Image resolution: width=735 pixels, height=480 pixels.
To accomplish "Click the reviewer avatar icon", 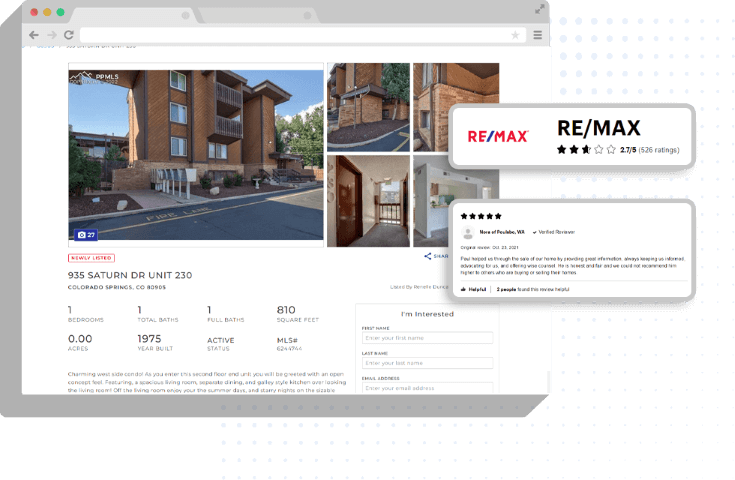I will click(x=467, y=232).
